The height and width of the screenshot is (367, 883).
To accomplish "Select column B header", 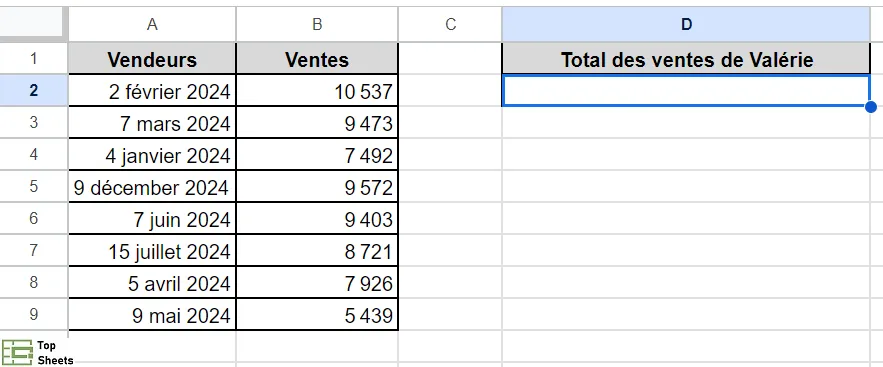I will [317, 24].
